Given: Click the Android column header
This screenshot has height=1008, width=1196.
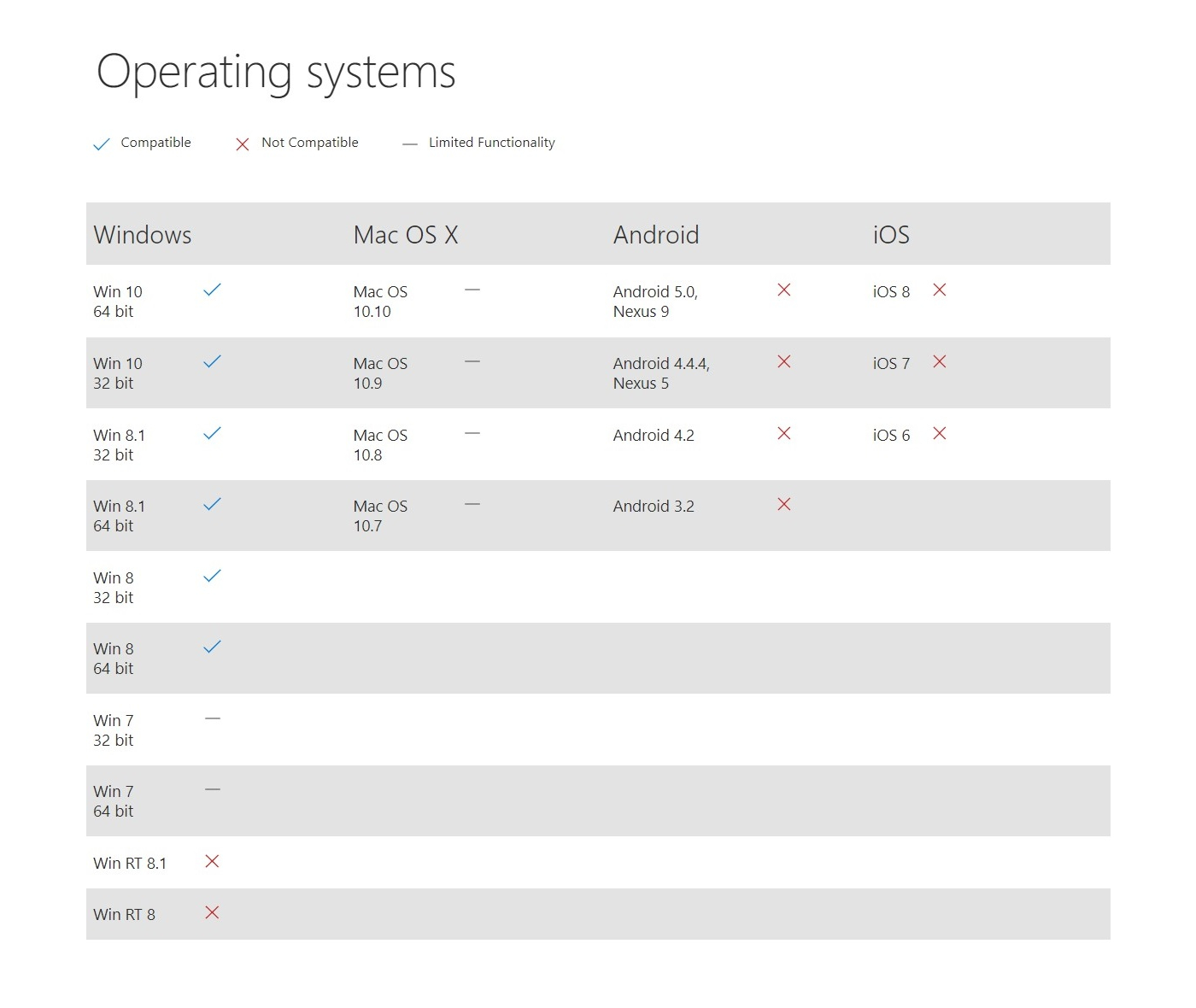Looking at the screenshot, I should 656,235.
